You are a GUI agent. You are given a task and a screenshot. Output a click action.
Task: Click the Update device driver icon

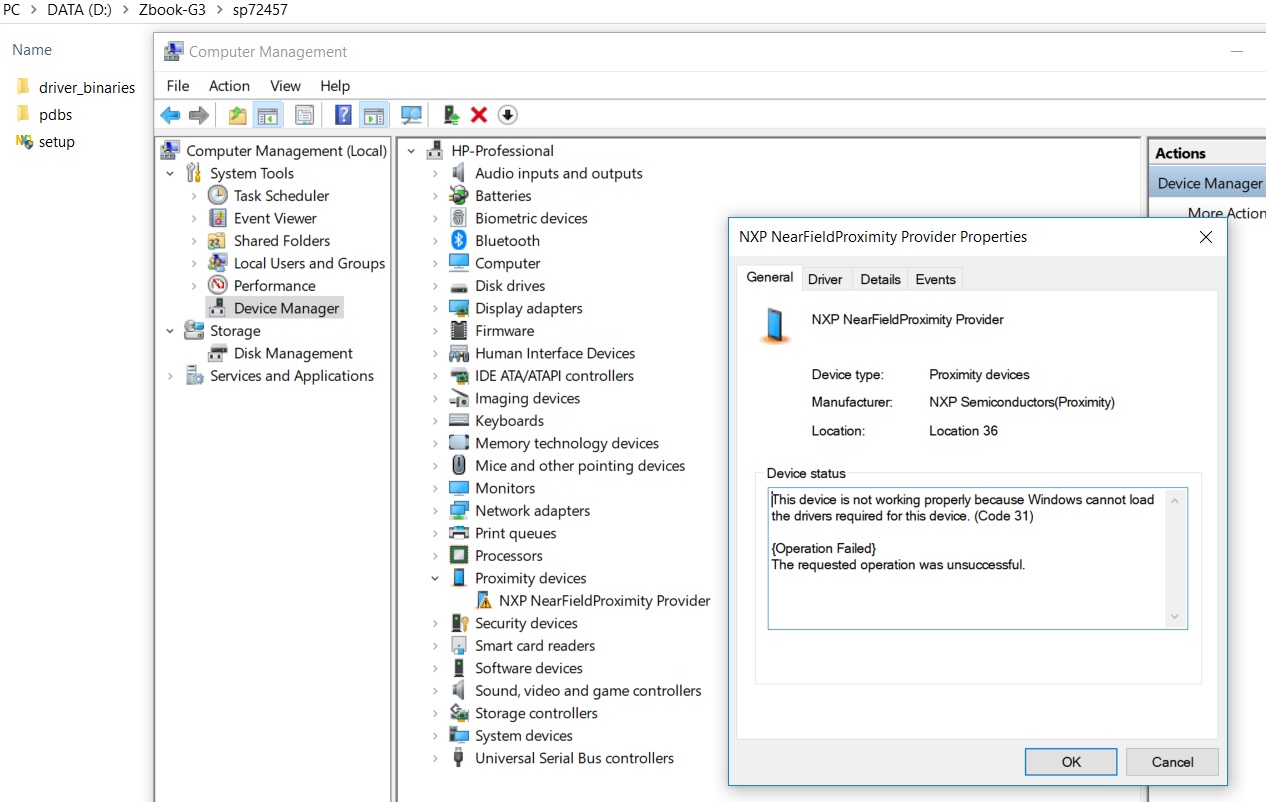(x=451, y=115)
